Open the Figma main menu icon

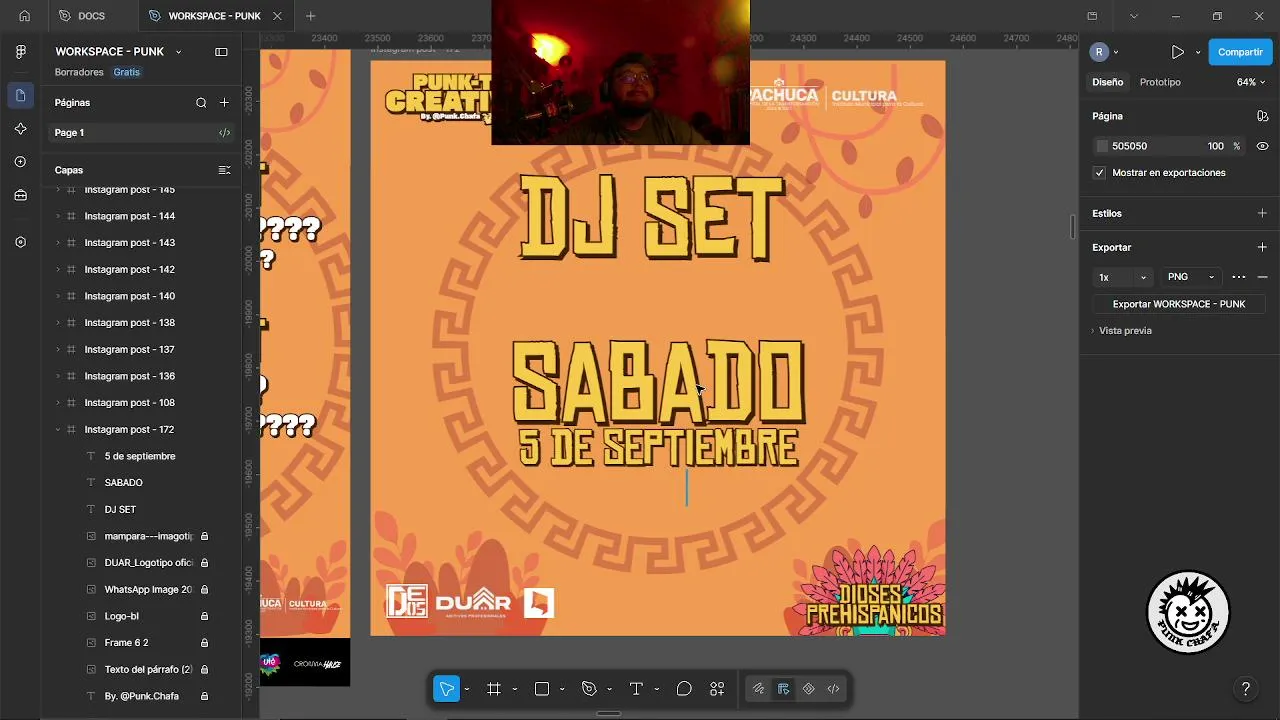(20, 52)
